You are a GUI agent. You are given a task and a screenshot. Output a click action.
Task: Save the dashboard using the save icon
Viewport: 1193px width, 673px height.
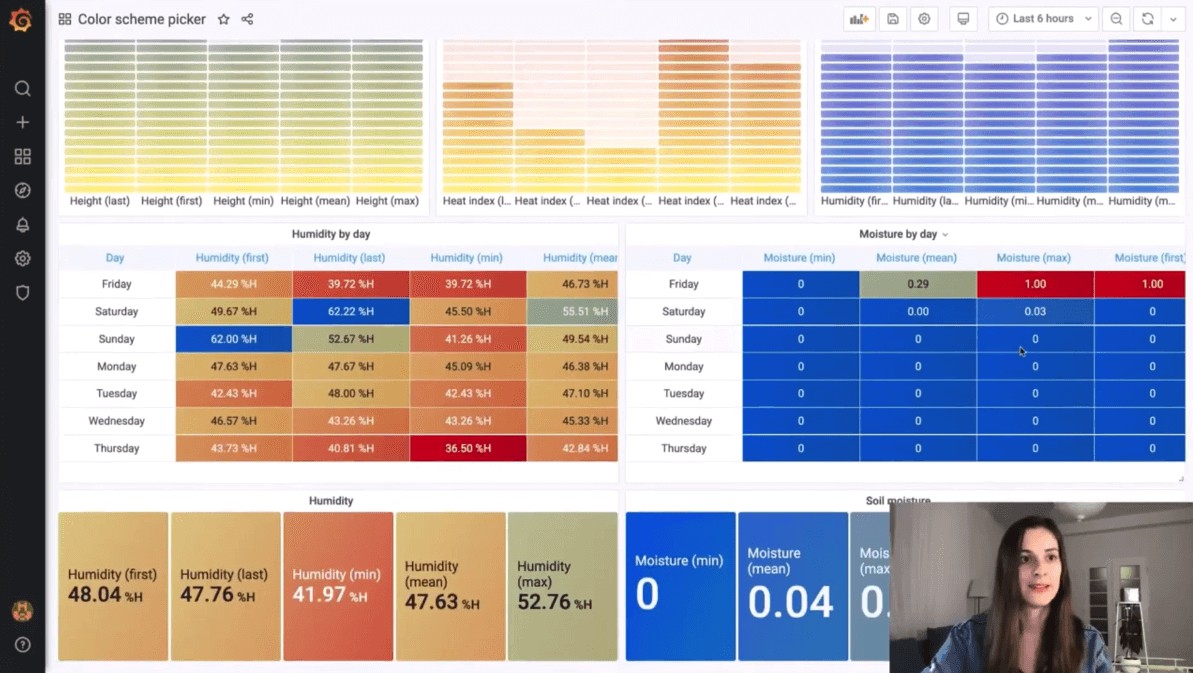(893, 19)
